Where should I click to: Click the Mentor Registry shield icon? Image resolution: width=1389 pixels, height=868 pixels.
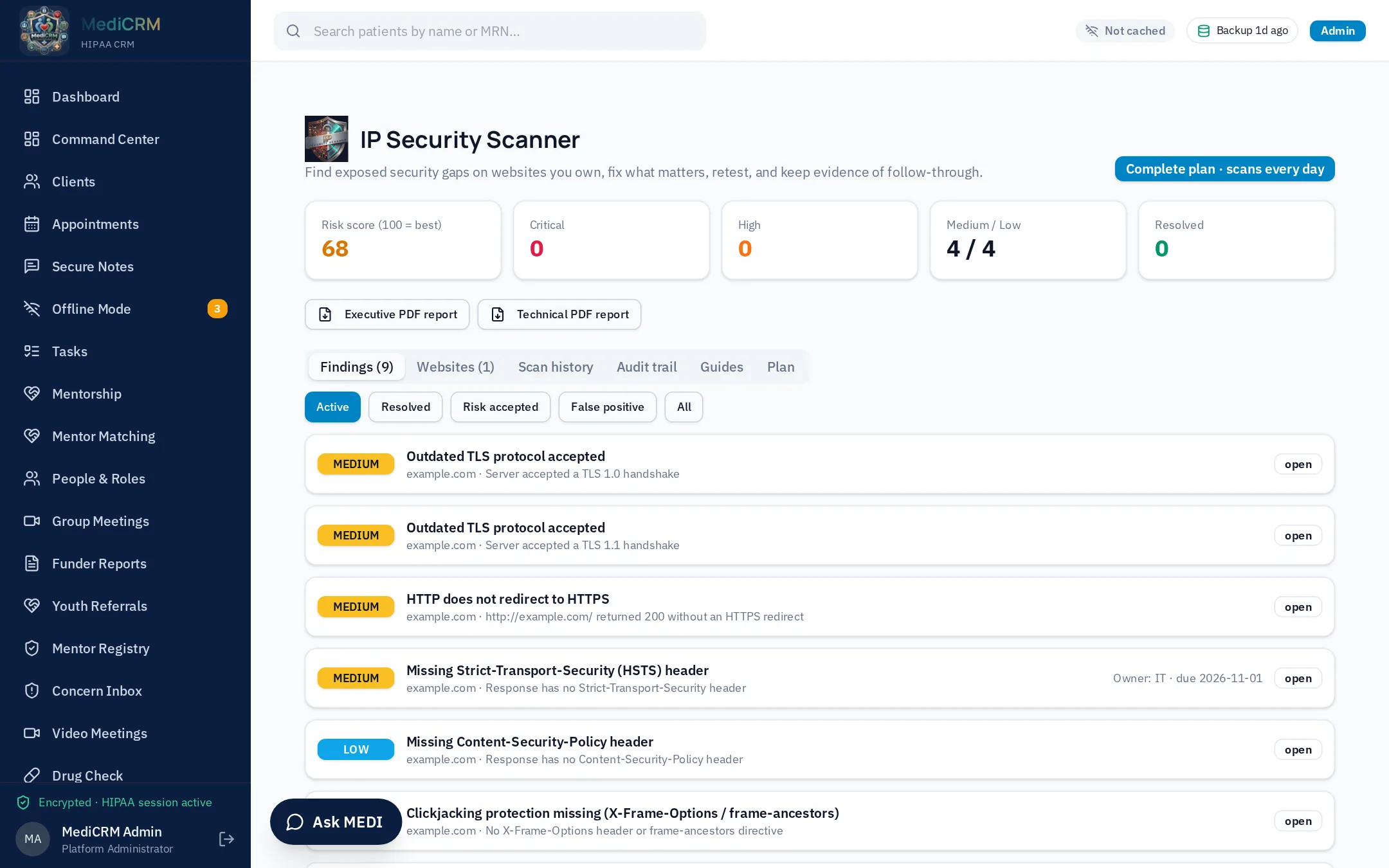(32, 648)
